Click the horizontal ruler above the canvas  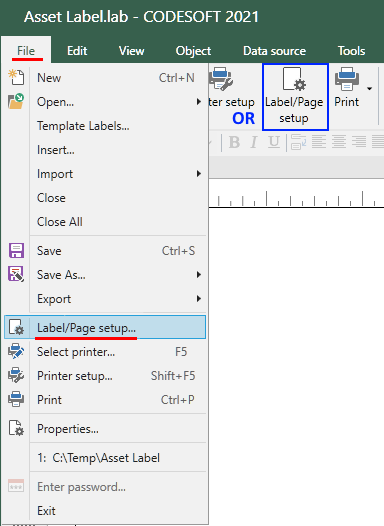tap(296, 198)
